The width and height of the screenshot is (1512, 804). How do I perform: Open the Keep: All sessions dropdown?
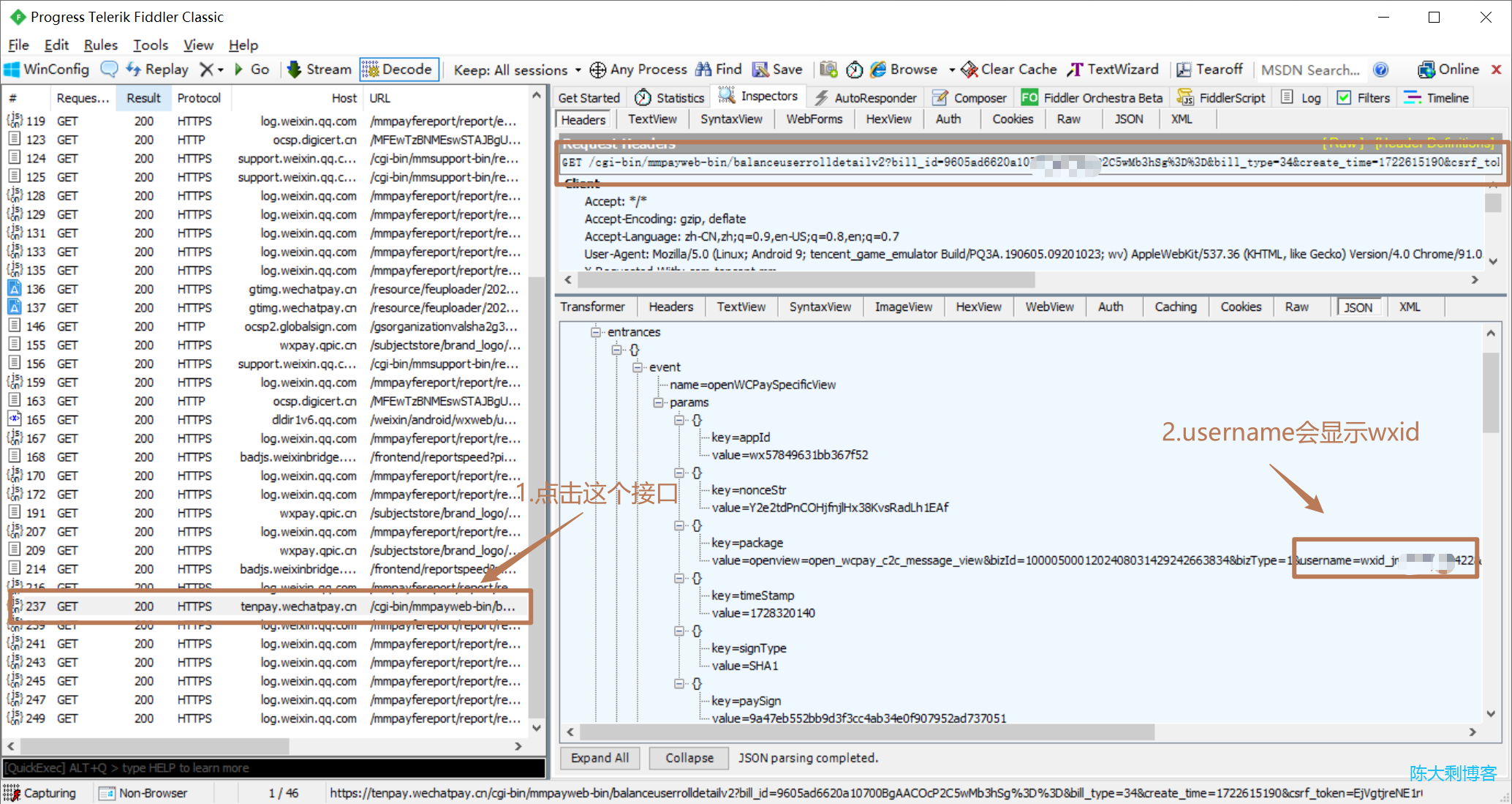(517, 69)
